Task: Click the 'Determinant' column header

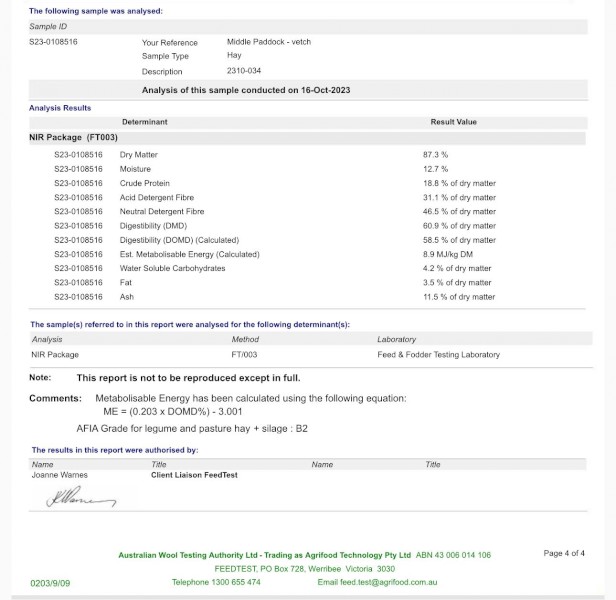Action: click(x=145, y=122)
